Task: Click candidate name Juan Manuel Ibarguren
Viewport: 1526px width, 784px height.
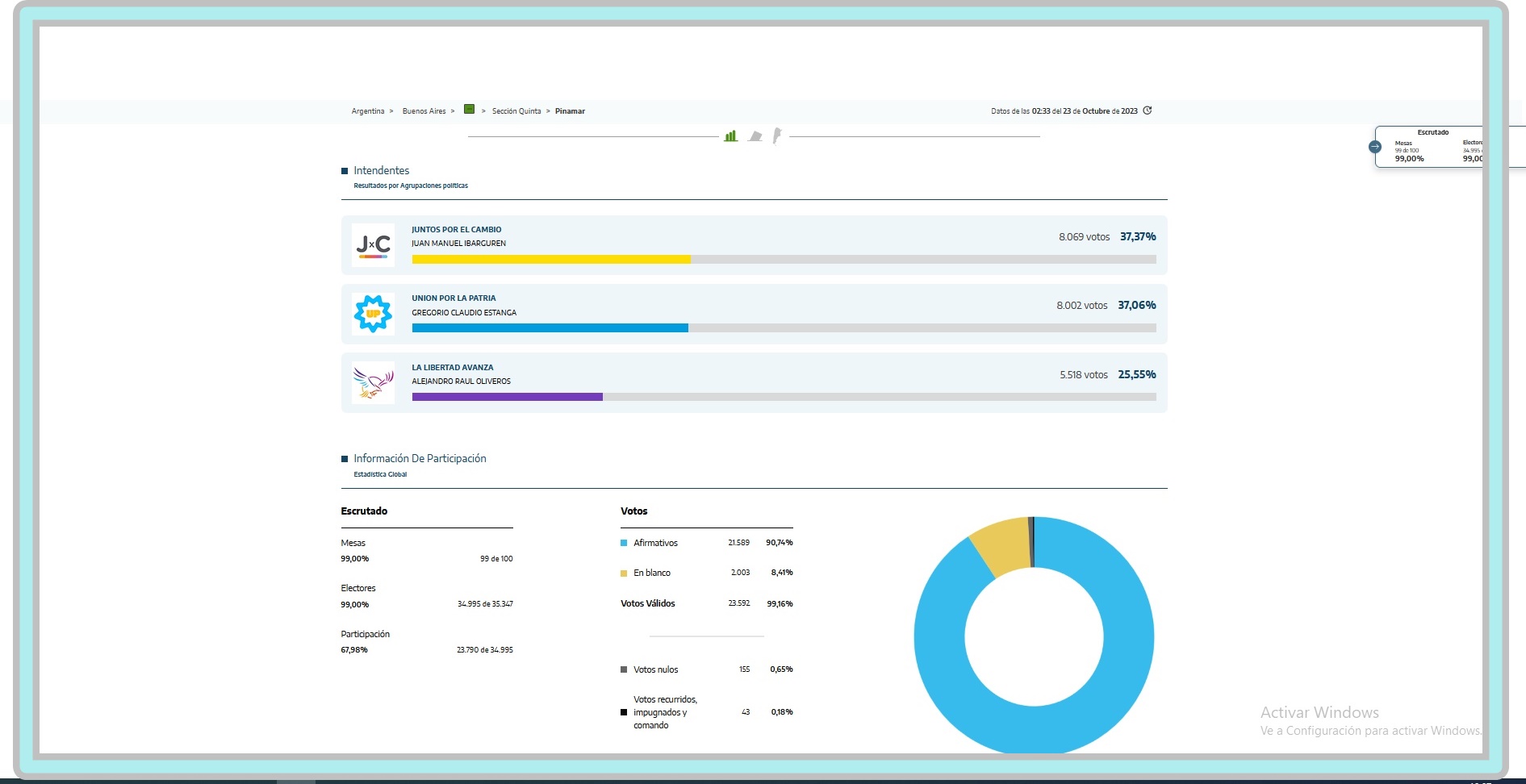Action: click(x=458, y=244)
